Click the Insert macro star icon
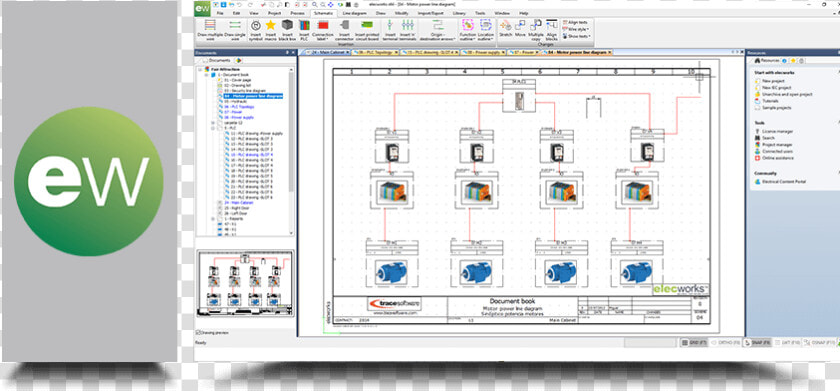The width and height of the screenshot is (840, 391). [x=271, y=30]
